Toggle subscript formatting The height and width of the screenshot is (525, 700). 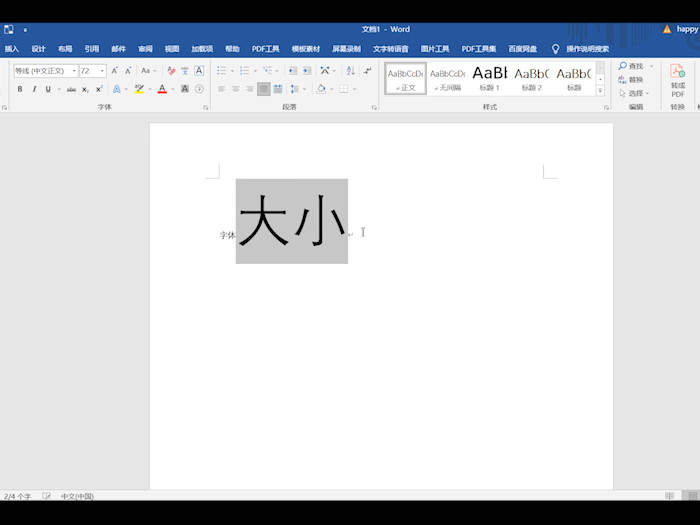tap(85, 89)
